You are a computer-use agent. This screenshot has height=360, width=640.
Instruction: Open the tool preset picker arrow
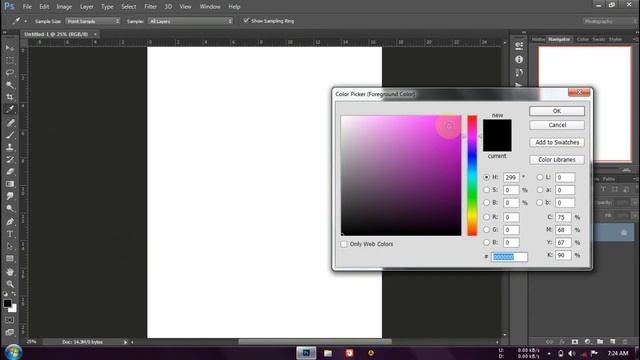(25, 21)
